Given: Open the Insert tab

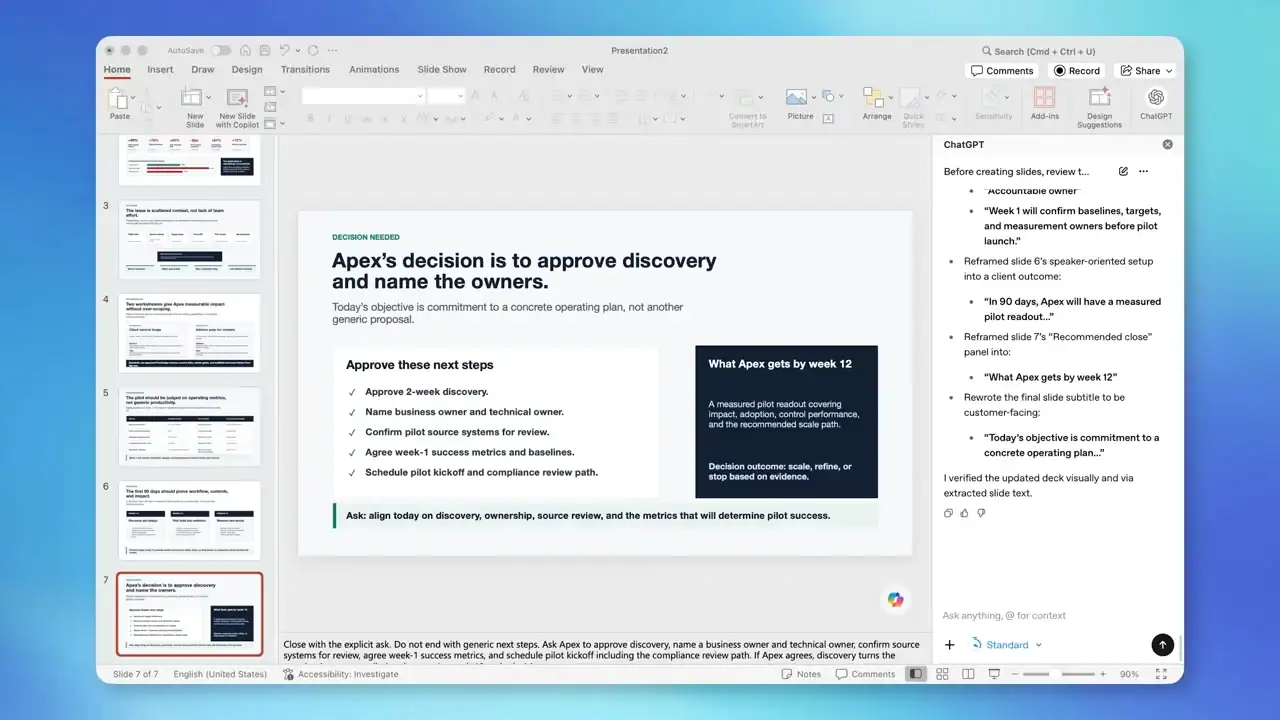Looking at the screenshot, I should pos(160,70).
